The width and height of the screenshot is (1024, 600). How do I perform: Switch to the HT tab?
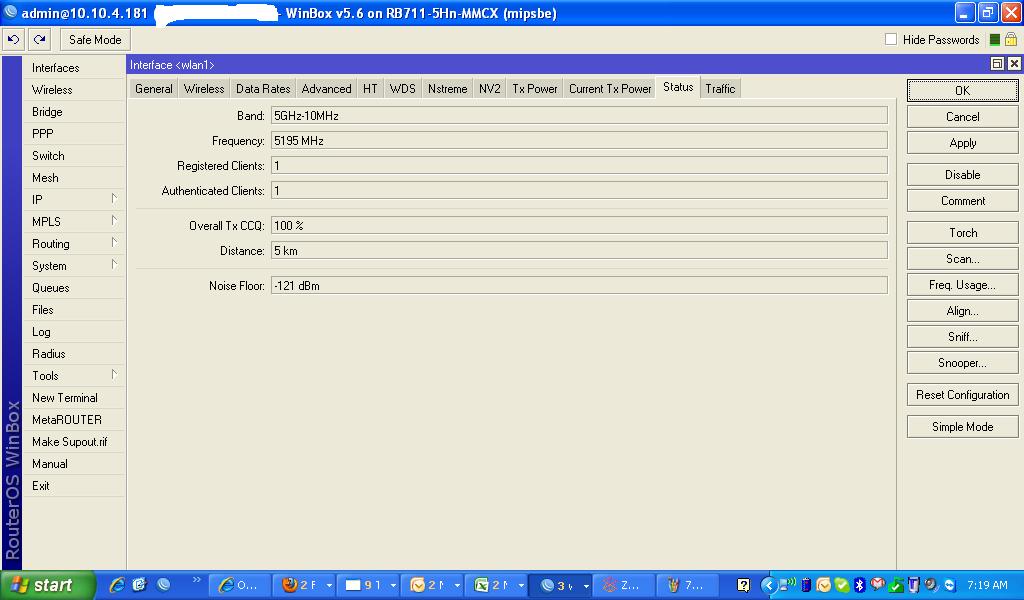(370, 89)
